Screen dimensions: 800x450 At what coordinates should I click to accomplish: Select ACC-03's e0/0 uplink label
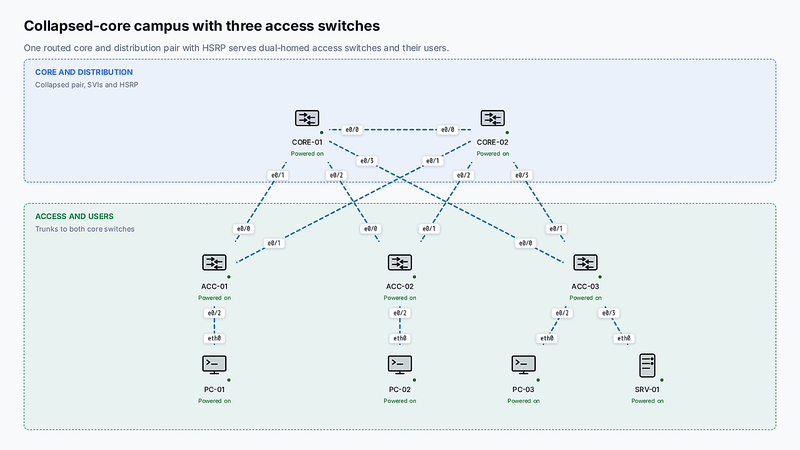click(526, 243)
